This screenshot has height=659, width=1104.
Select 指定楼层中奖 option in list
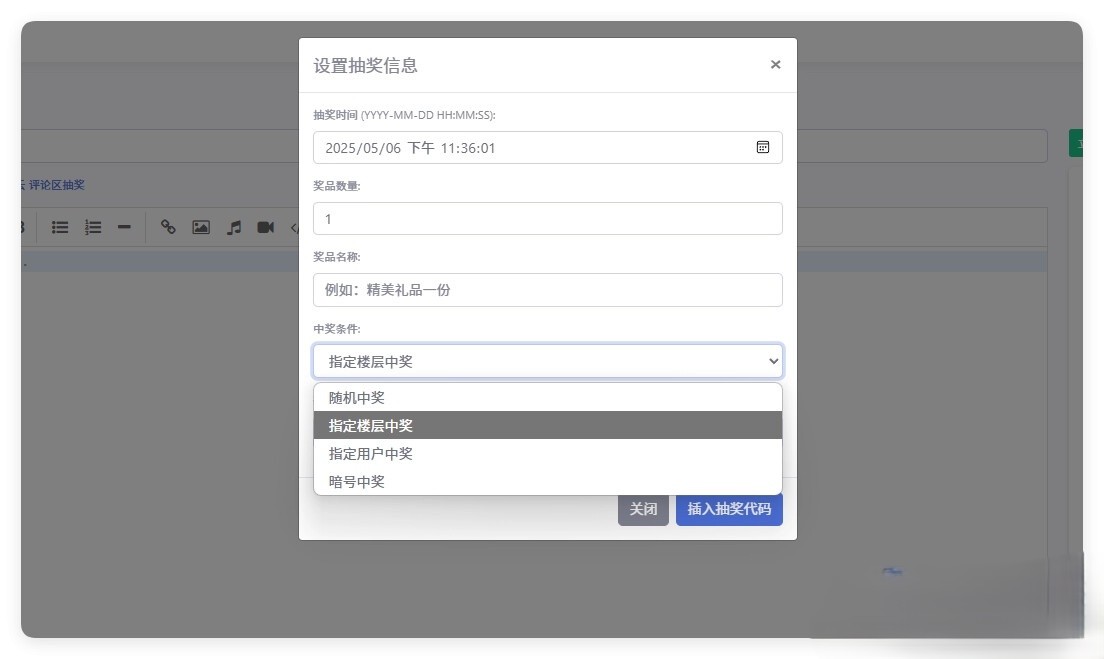548,425
